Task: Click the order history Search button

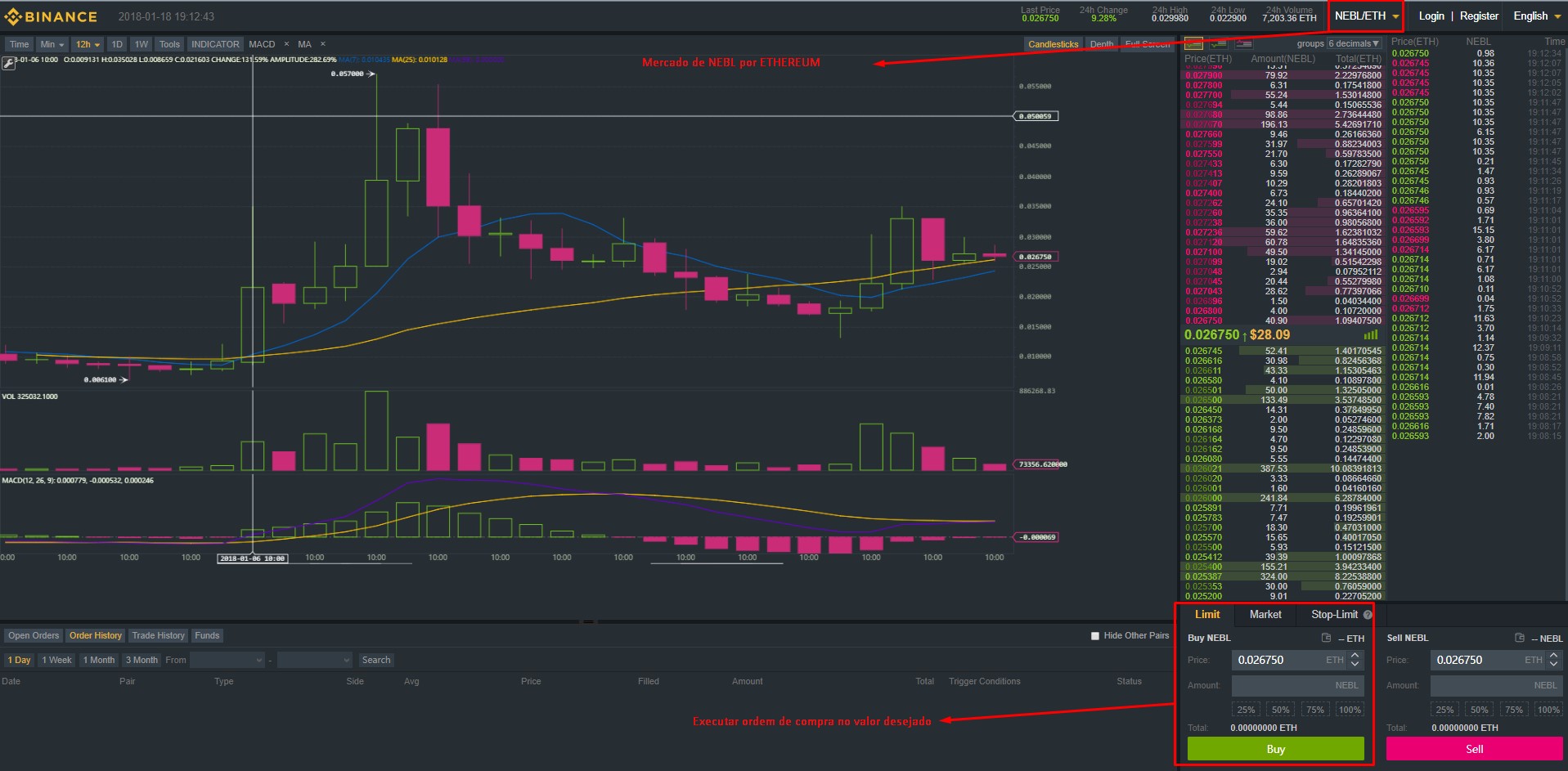Action: (x=376, y=660)
